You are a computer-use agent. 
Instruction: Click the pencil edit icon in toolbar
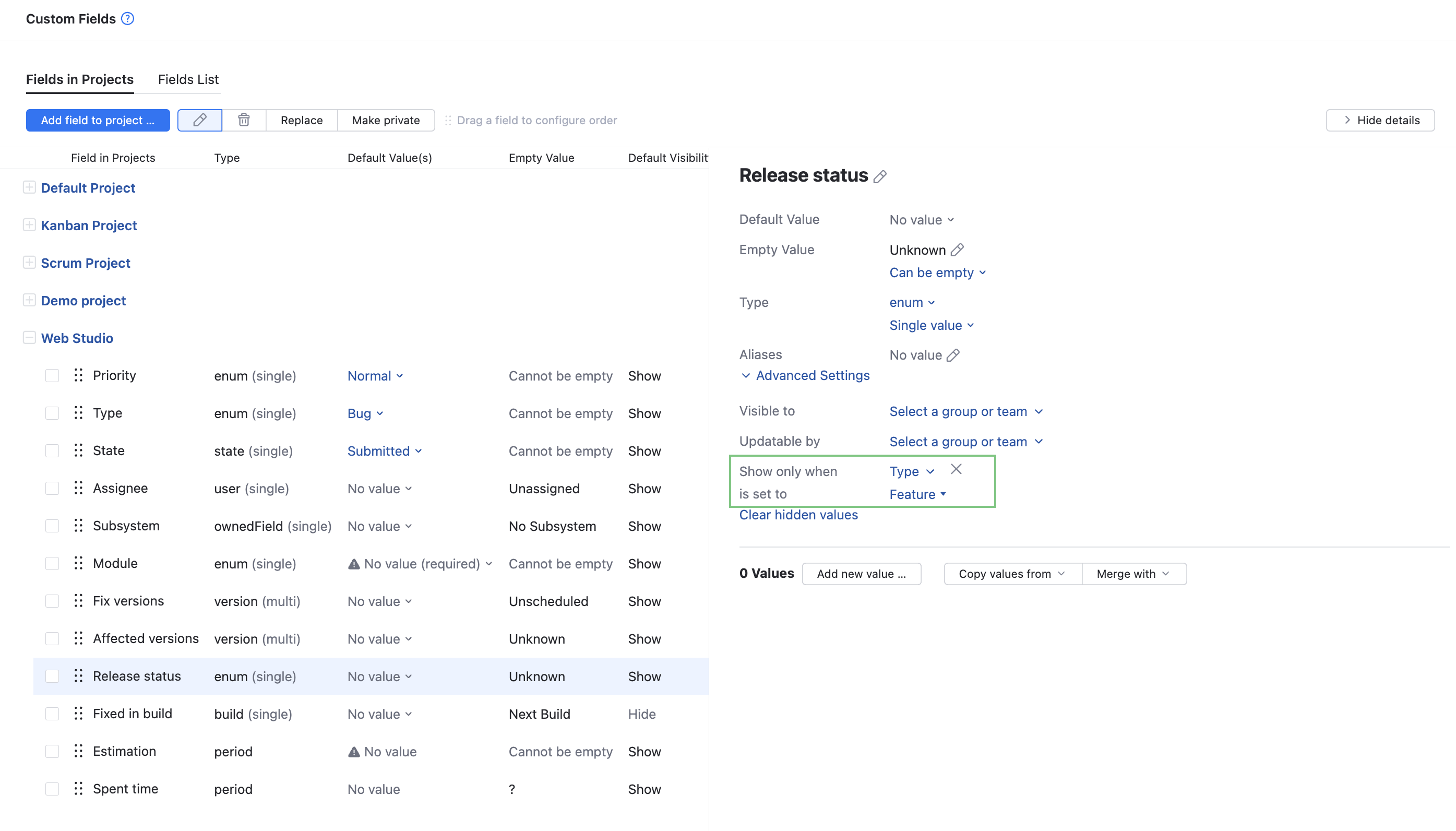200,121
